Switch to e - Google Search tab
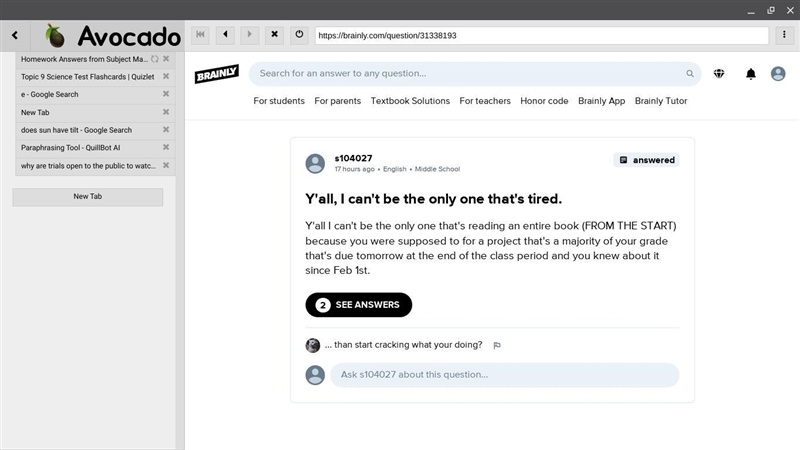800x450 pixels. pyautogui.click(x=49, y=94)
